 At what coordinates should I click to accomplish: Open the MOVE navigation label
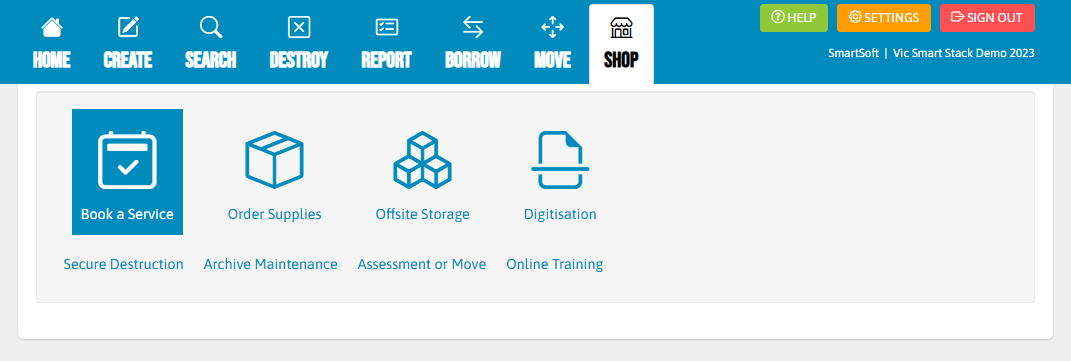pos(552,60)
